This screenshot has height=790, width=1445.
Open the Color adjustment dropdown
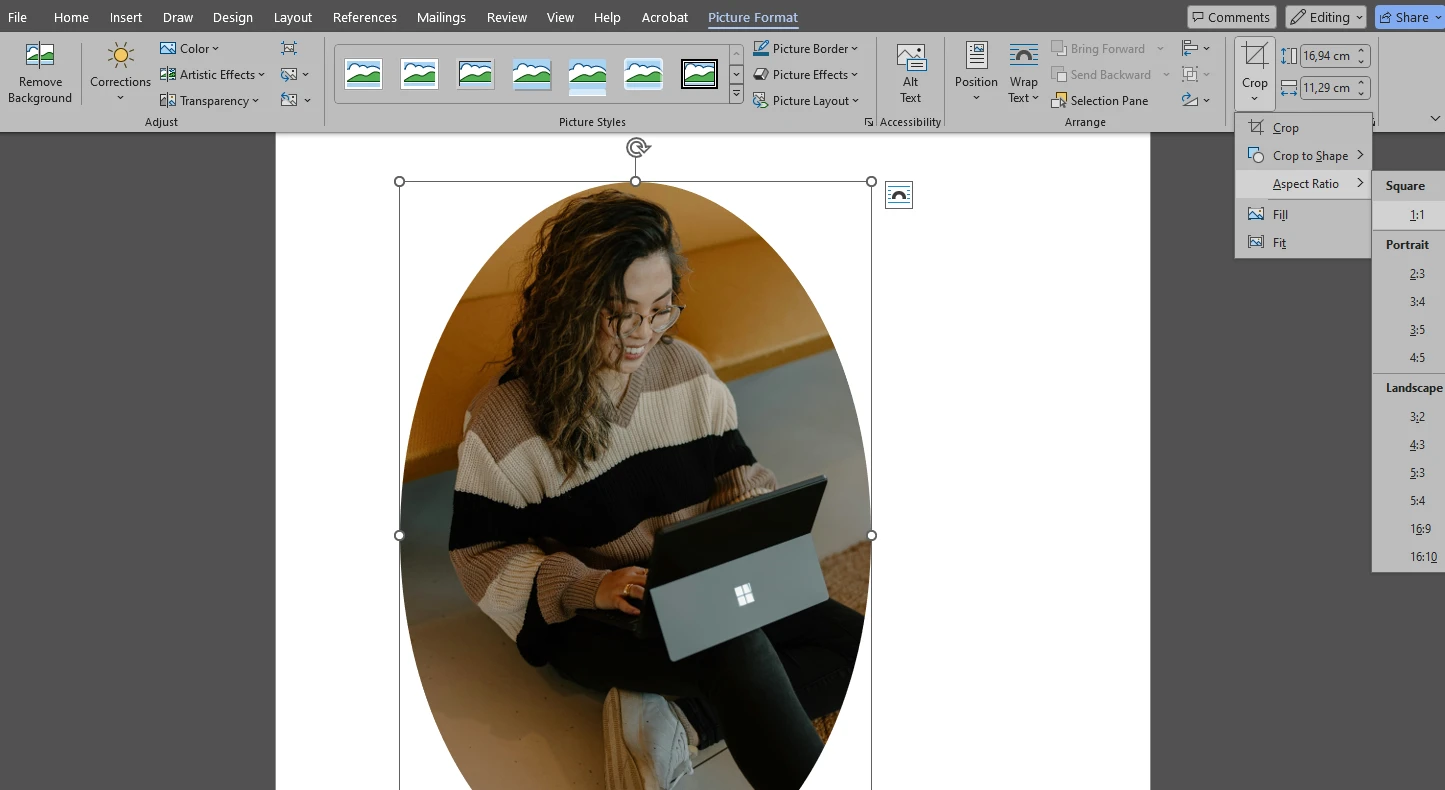189,48
